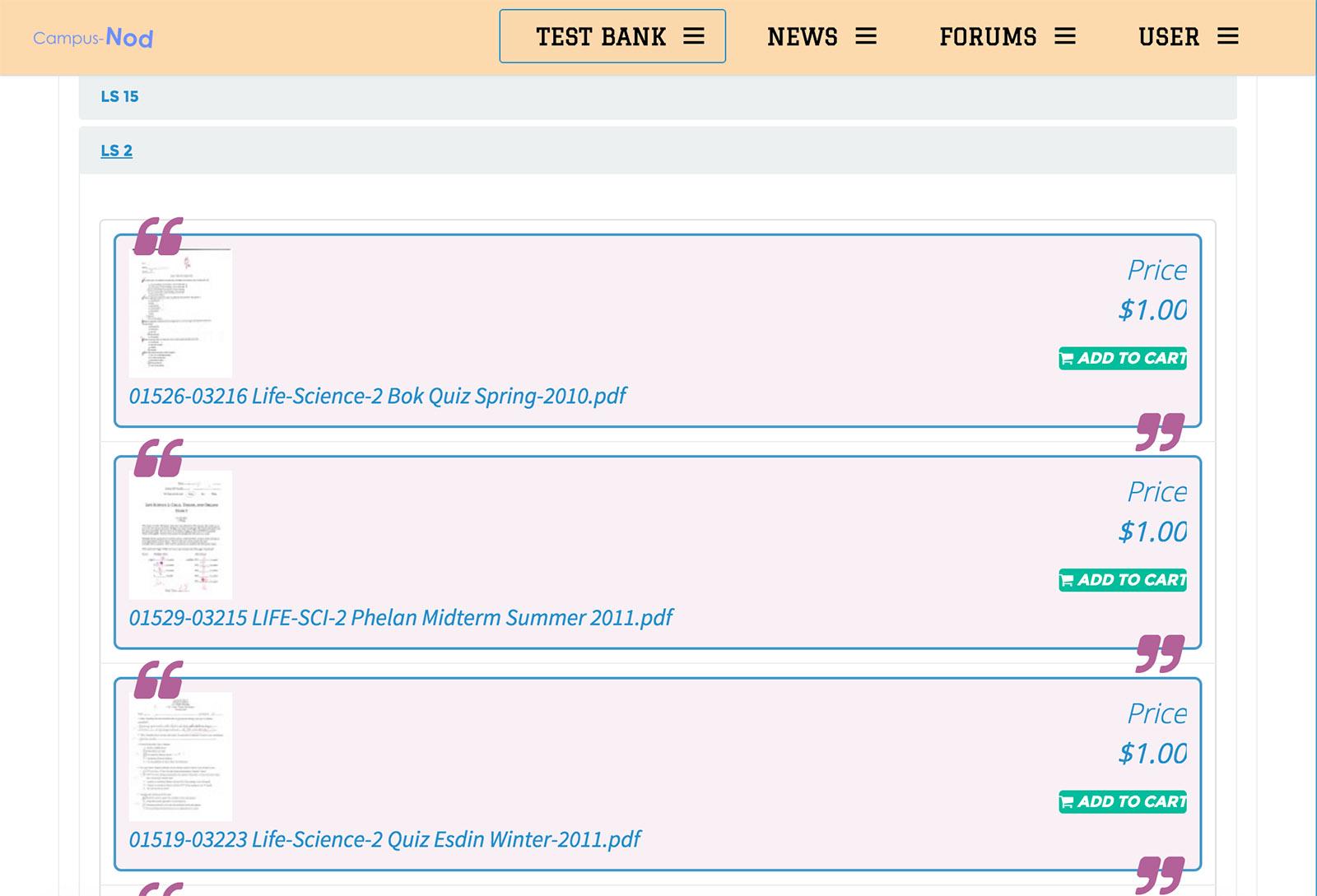The image size is (1317, 896).
Task: Open the User menu
Action: coord(1169,36)
